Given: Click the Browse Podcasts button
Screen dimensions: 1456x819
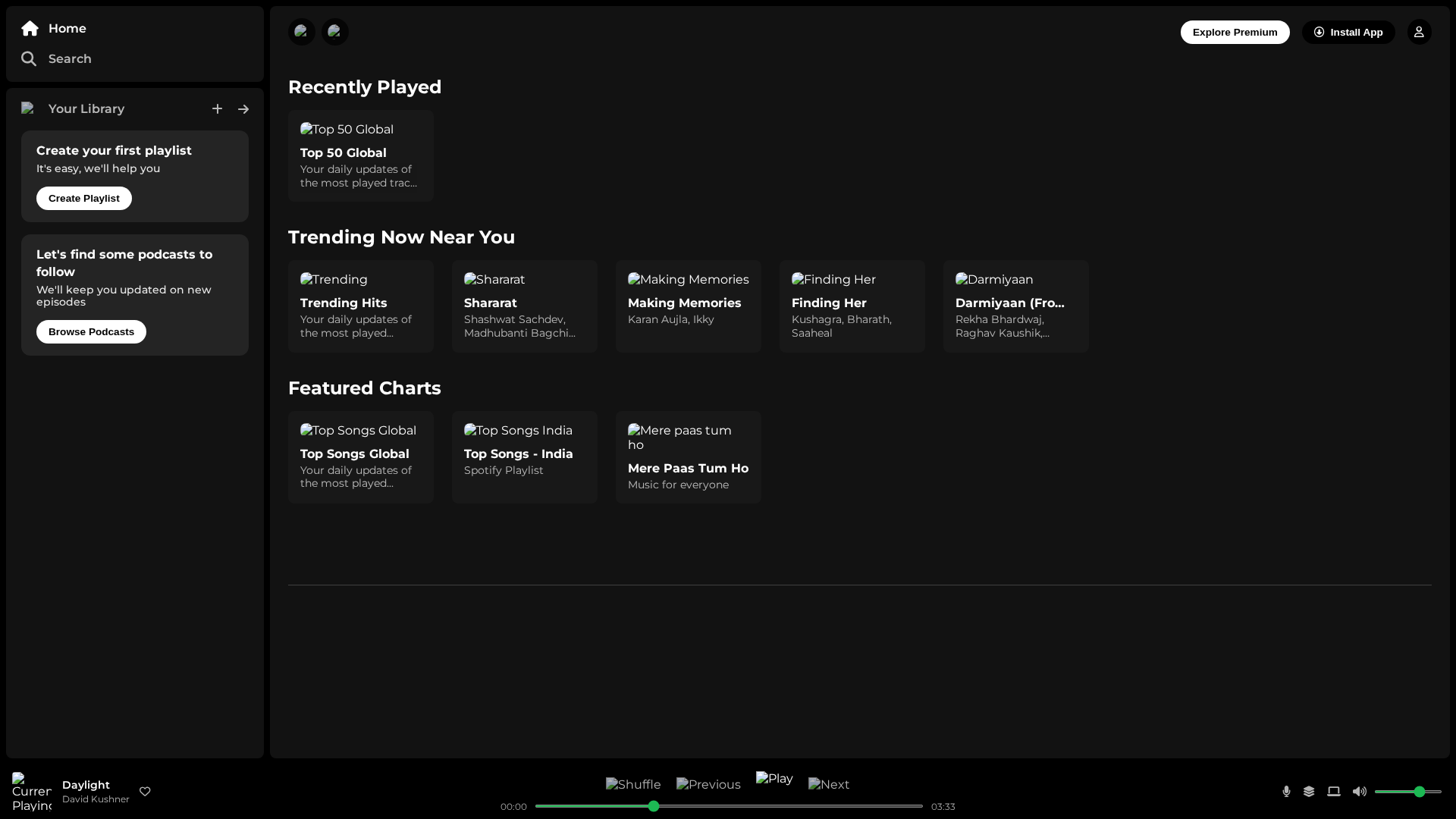Looking at the screenshot, I should click(91, 331).
